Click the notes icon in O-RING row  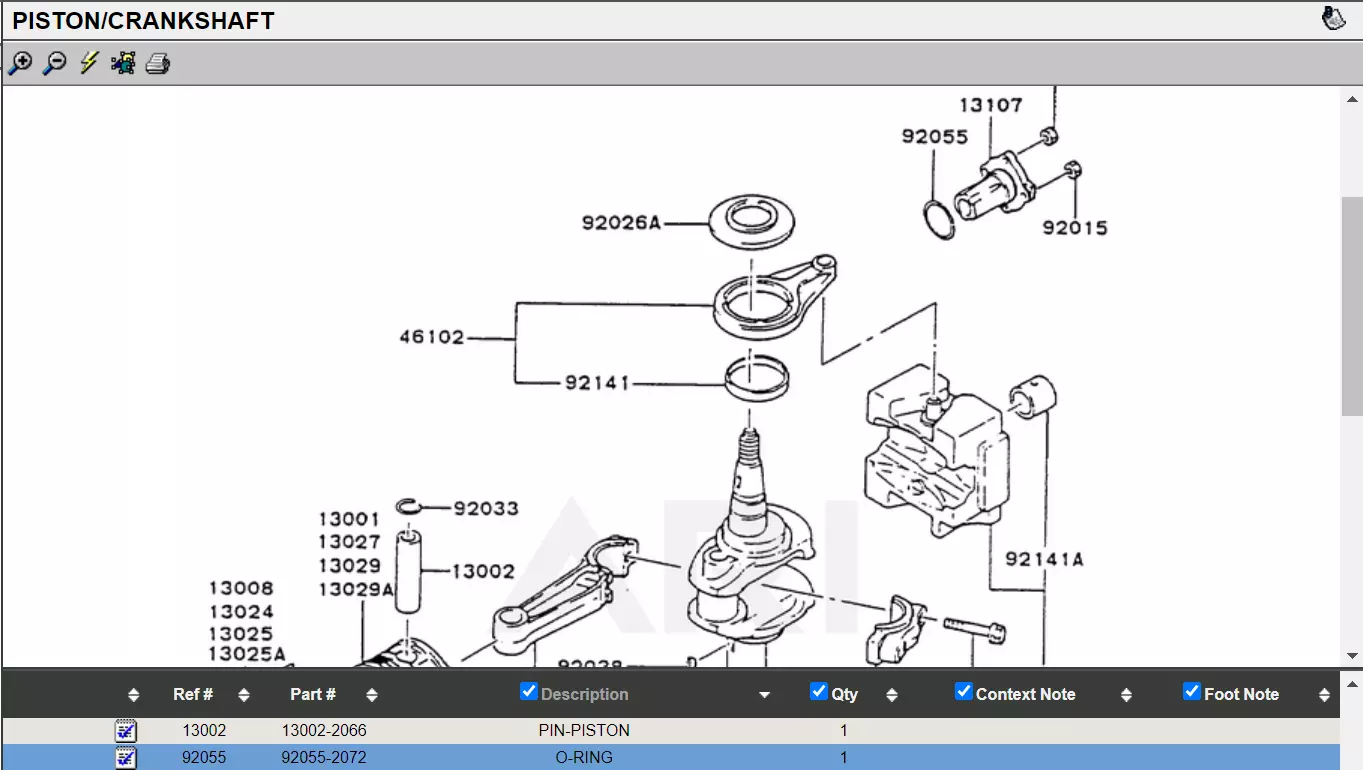pos(126,757)
